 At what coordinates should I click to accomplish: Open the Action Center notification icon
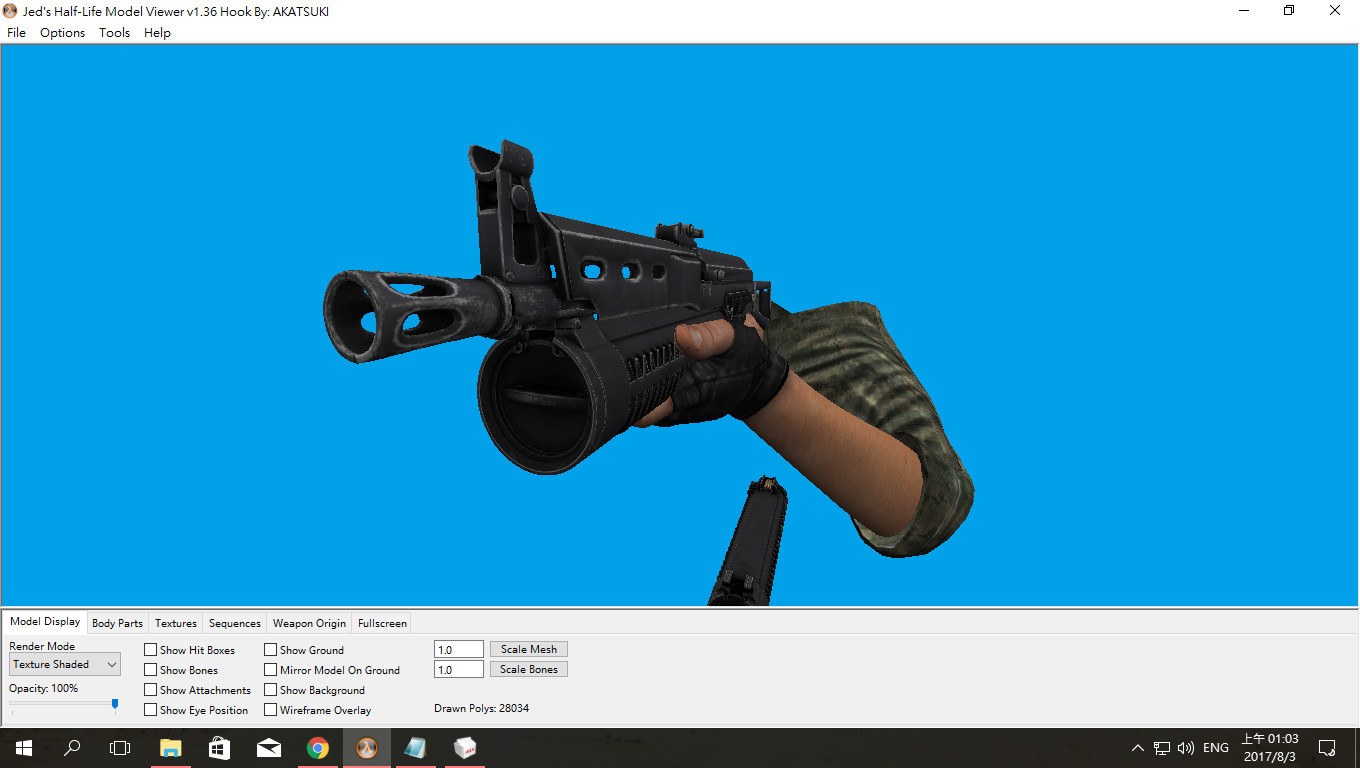1327,747
